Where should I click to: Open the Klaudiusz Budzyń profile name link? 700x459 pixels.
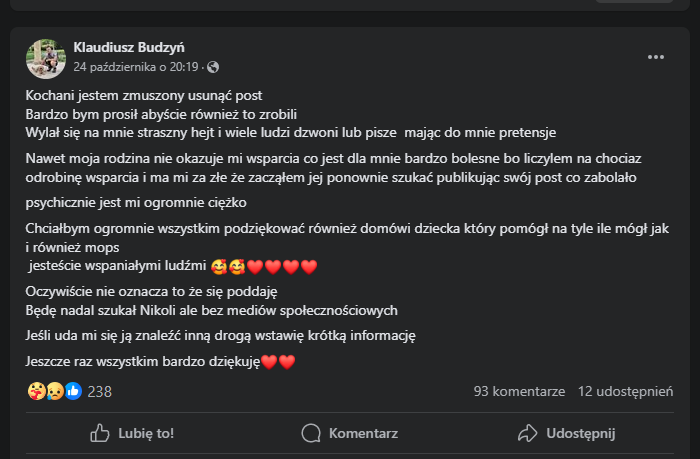(x=129, y=47)
